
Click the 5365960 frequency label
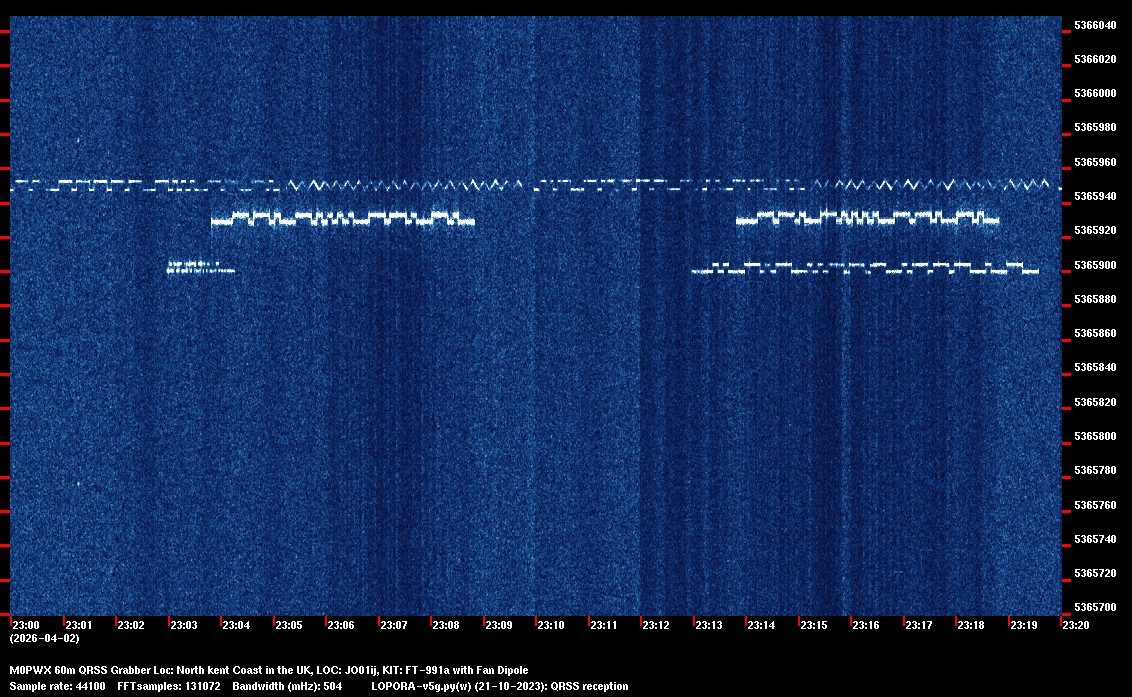1095,162
